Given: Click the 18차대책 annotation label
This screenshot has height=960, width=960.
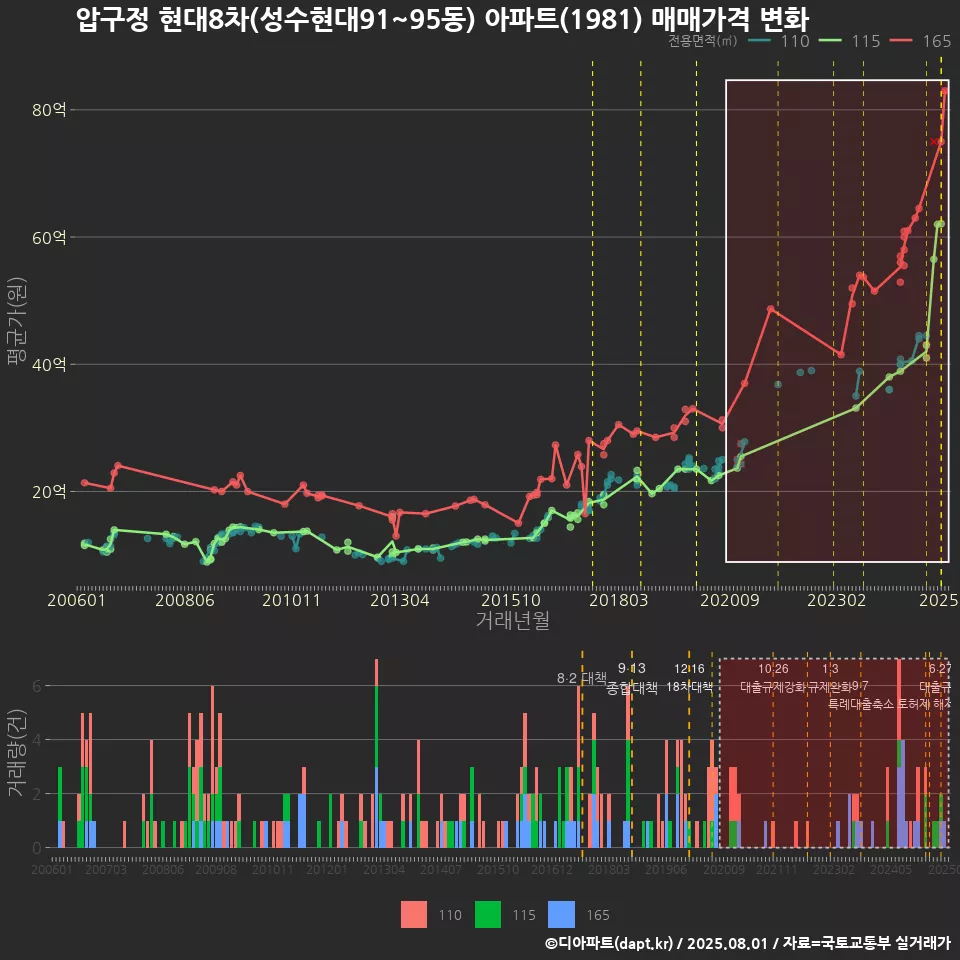Looking at the screenshot, I should pos(689,687).
